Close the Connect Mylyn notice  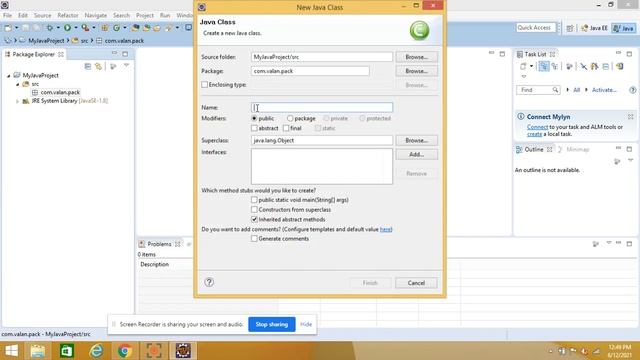[630, 117]
